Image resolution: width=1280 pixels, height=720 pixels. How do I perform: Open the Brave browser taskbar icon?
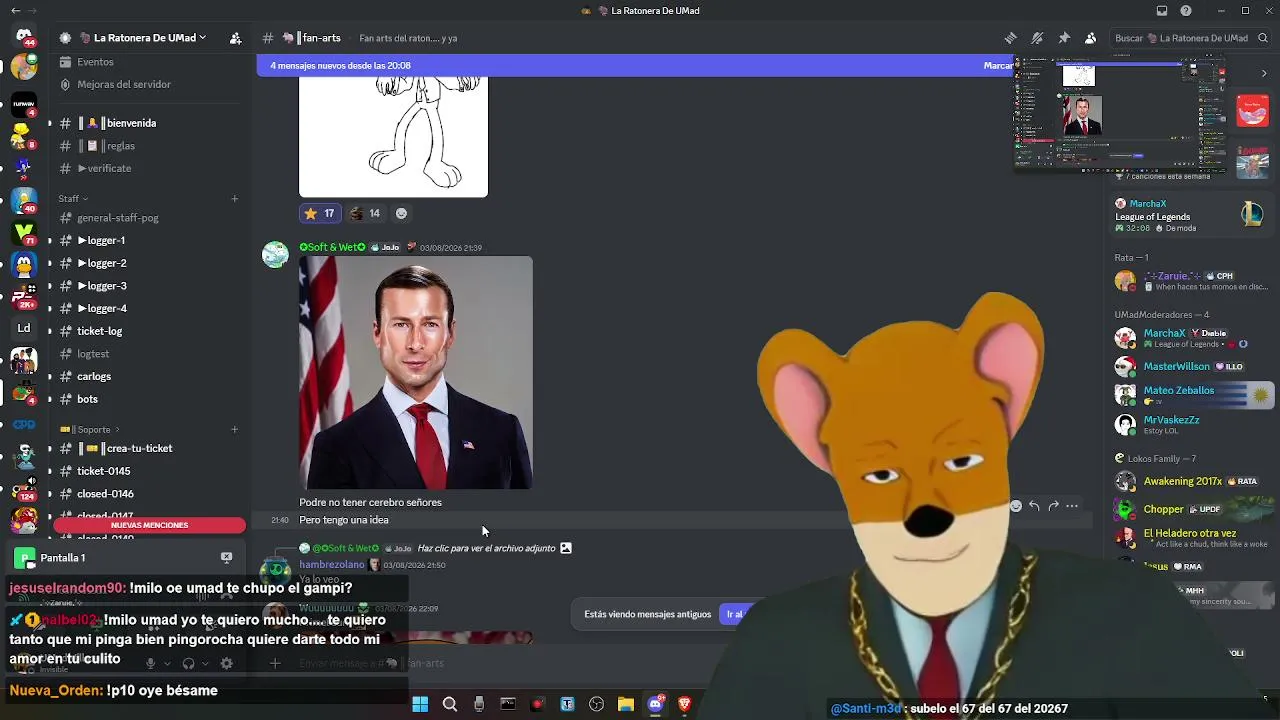(684, 705)
